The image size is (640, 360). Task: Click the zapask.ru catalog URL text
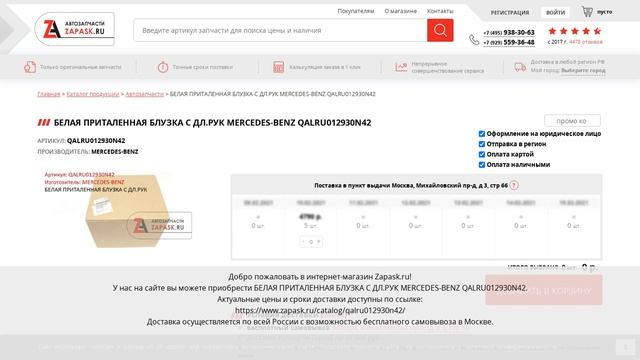320,310
